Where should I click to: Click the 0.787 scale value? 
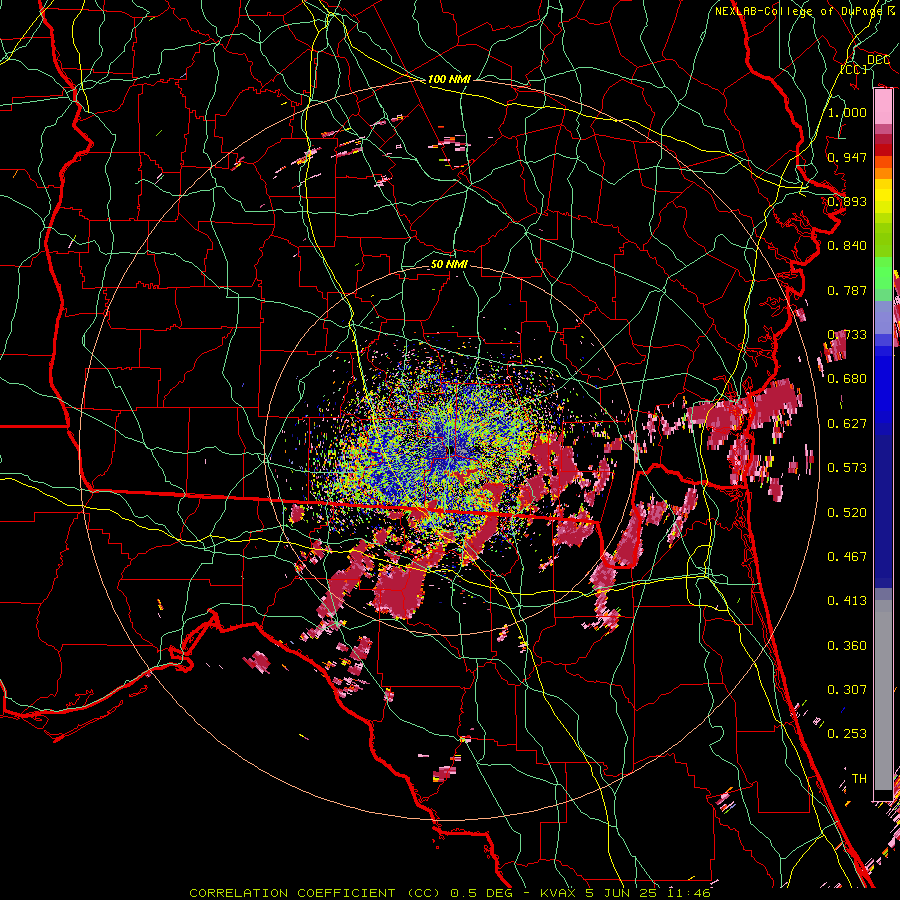point(847,290)
